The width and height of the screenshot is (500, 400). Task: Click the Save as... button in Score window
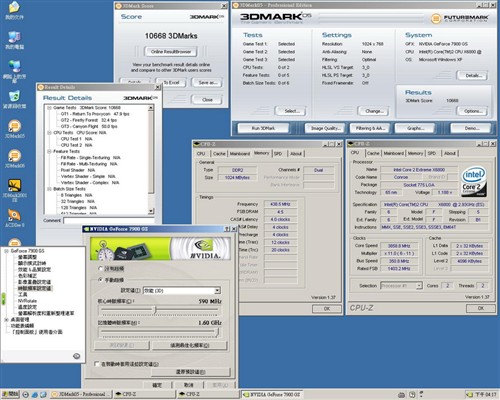point(207,83)
